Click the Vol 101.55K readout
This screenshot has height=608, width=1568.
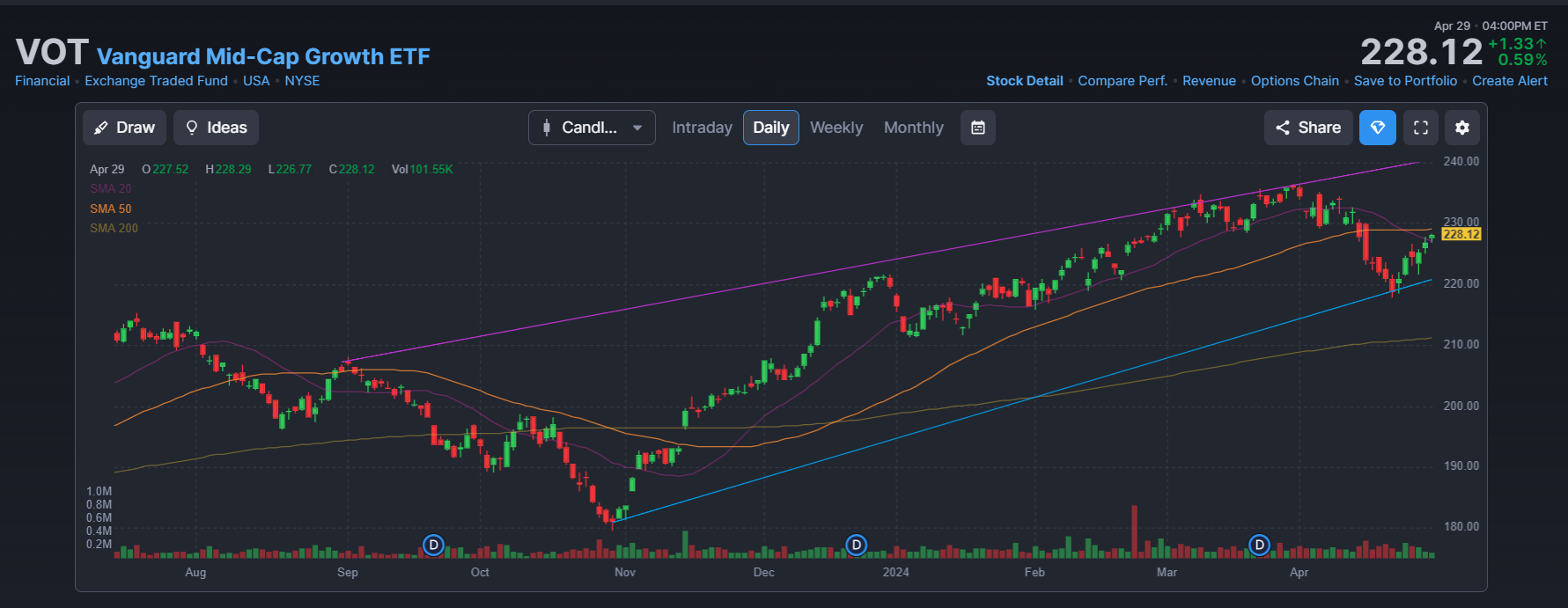(423, 169)
